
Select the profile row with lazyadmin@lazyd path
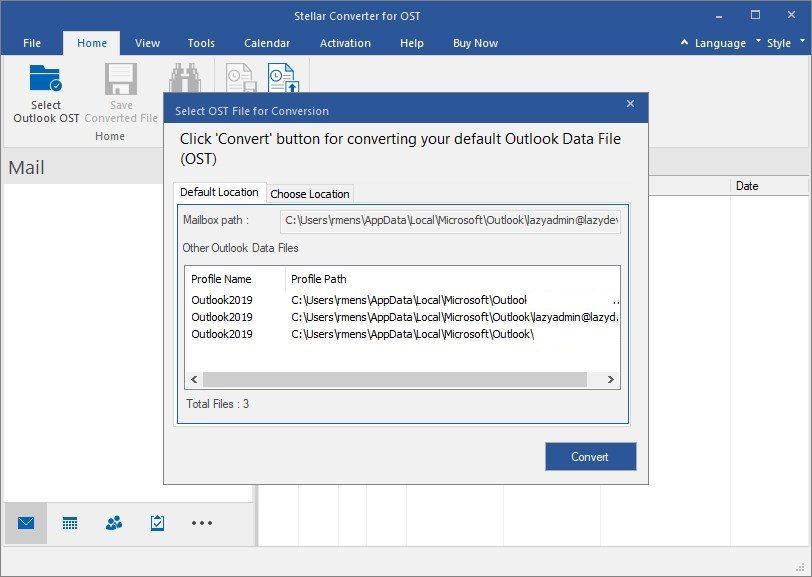(x=402, y=317)
